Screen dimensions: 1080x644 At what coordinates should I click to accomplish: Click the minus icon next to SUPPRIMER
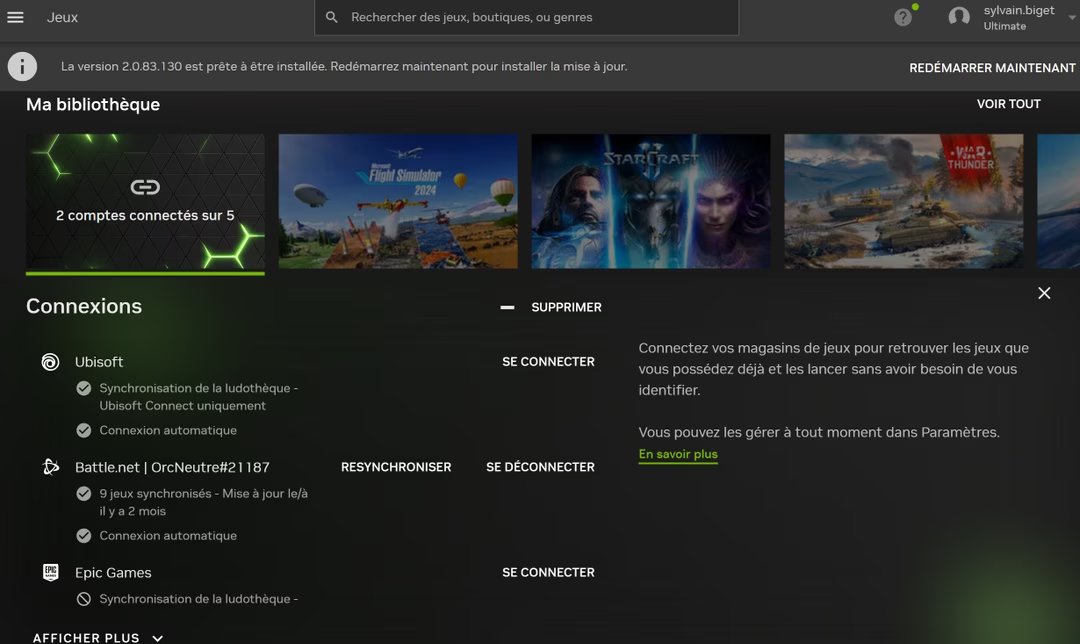pos(507,308)
